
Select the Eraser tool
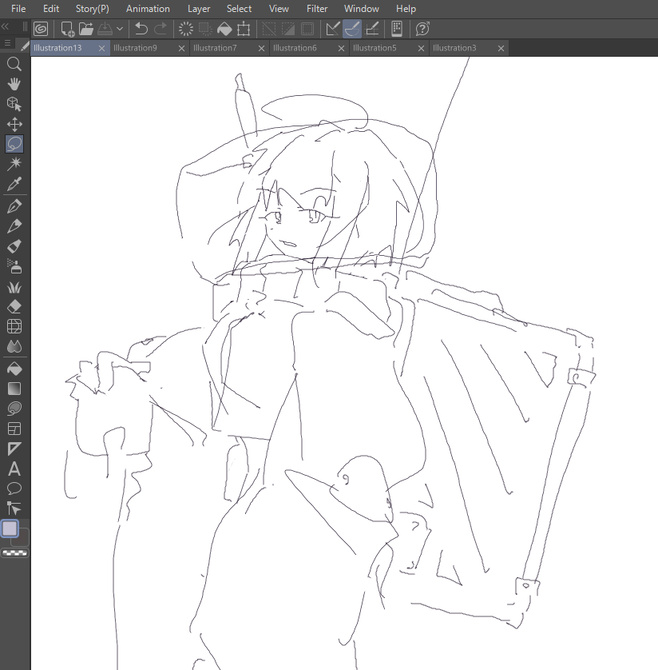tap(14, 306)
